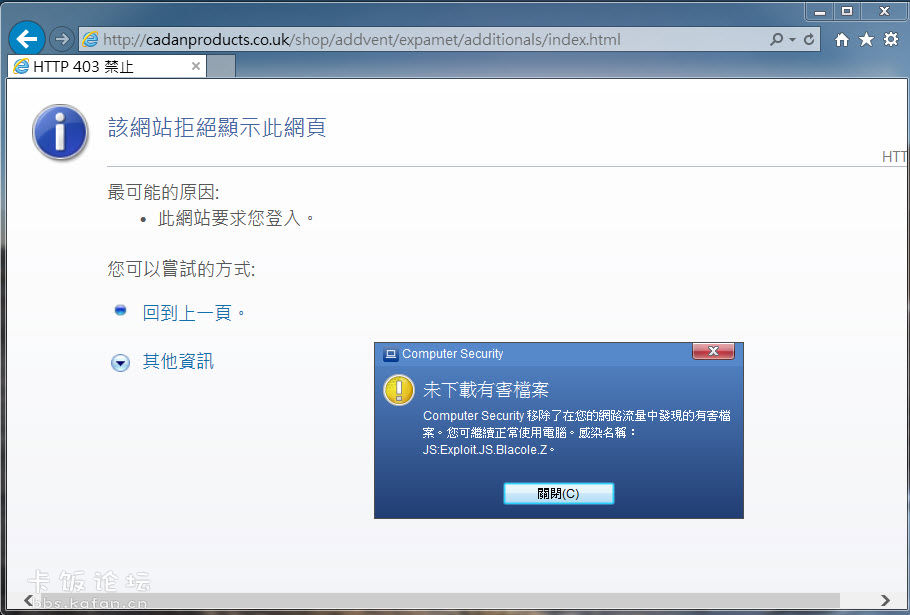Click the infection name JS:Exploit.JS.Blacole.Z text
This screenshot has width=910, height=615.
pos(485,450)
